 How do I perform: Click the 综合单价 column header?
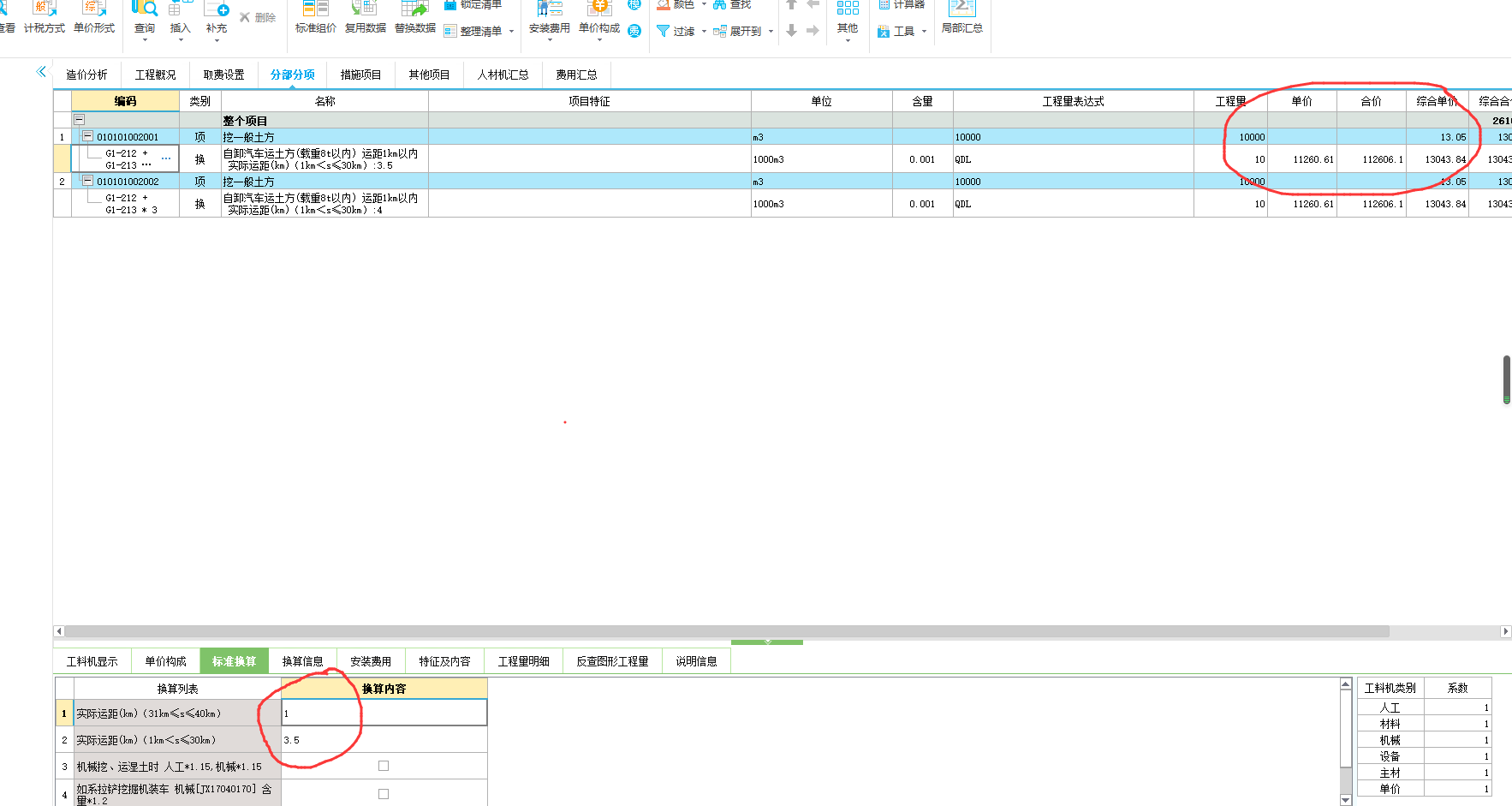click(x=1437, y=101)
